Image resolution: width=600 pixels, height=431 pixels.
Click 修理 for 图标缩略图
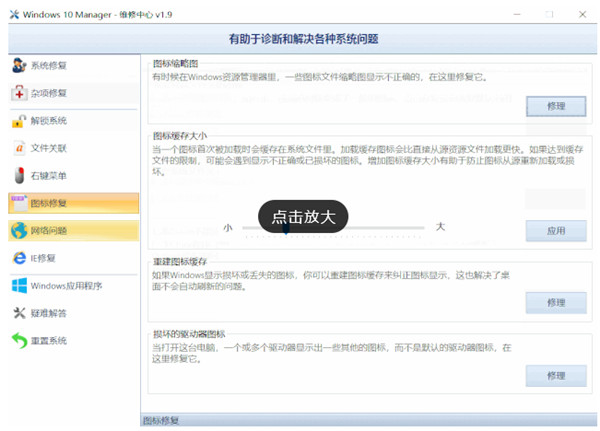[556, 106]
